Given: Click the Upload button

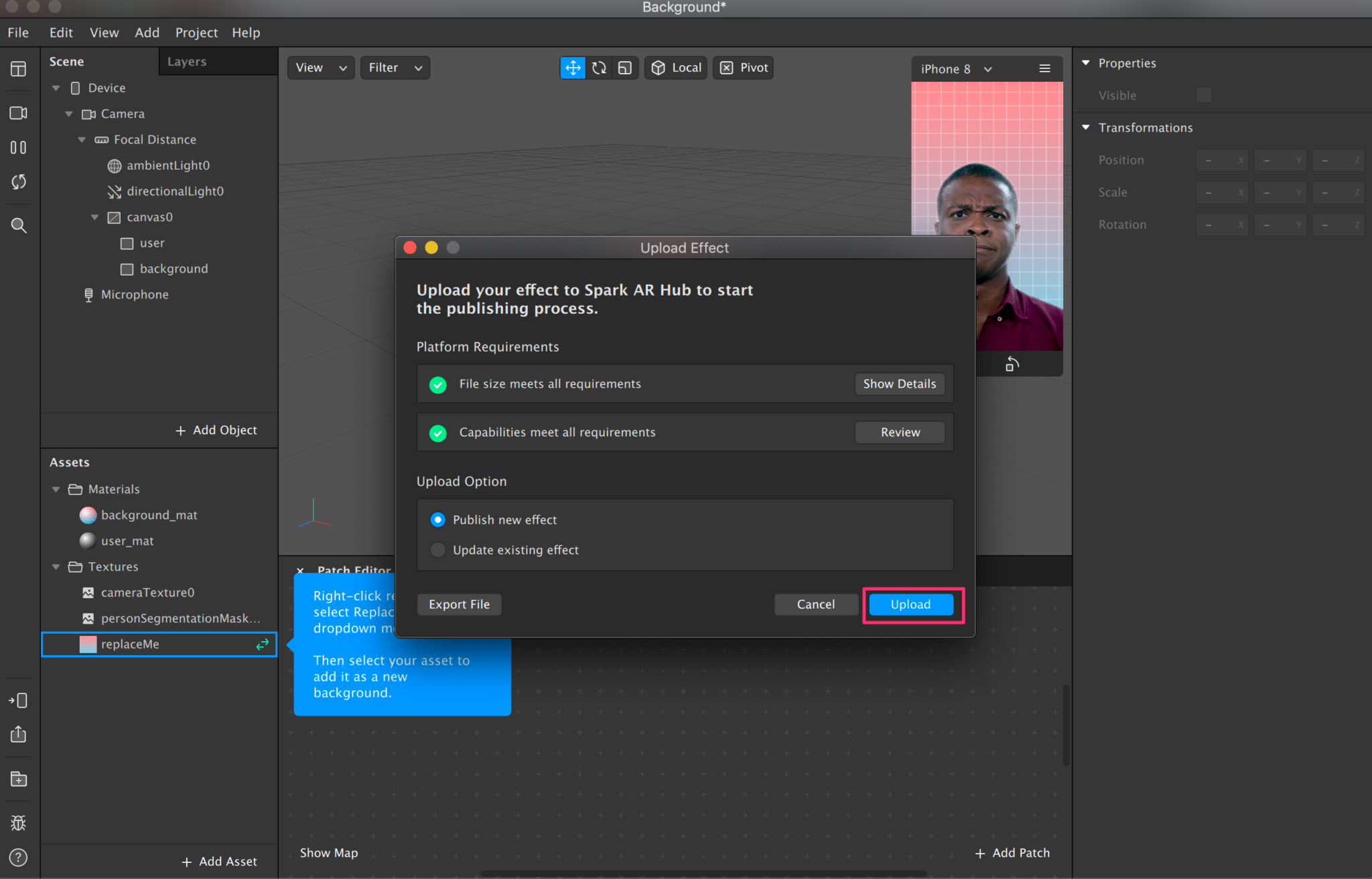Looking at the screenshot, I should 910,604.
